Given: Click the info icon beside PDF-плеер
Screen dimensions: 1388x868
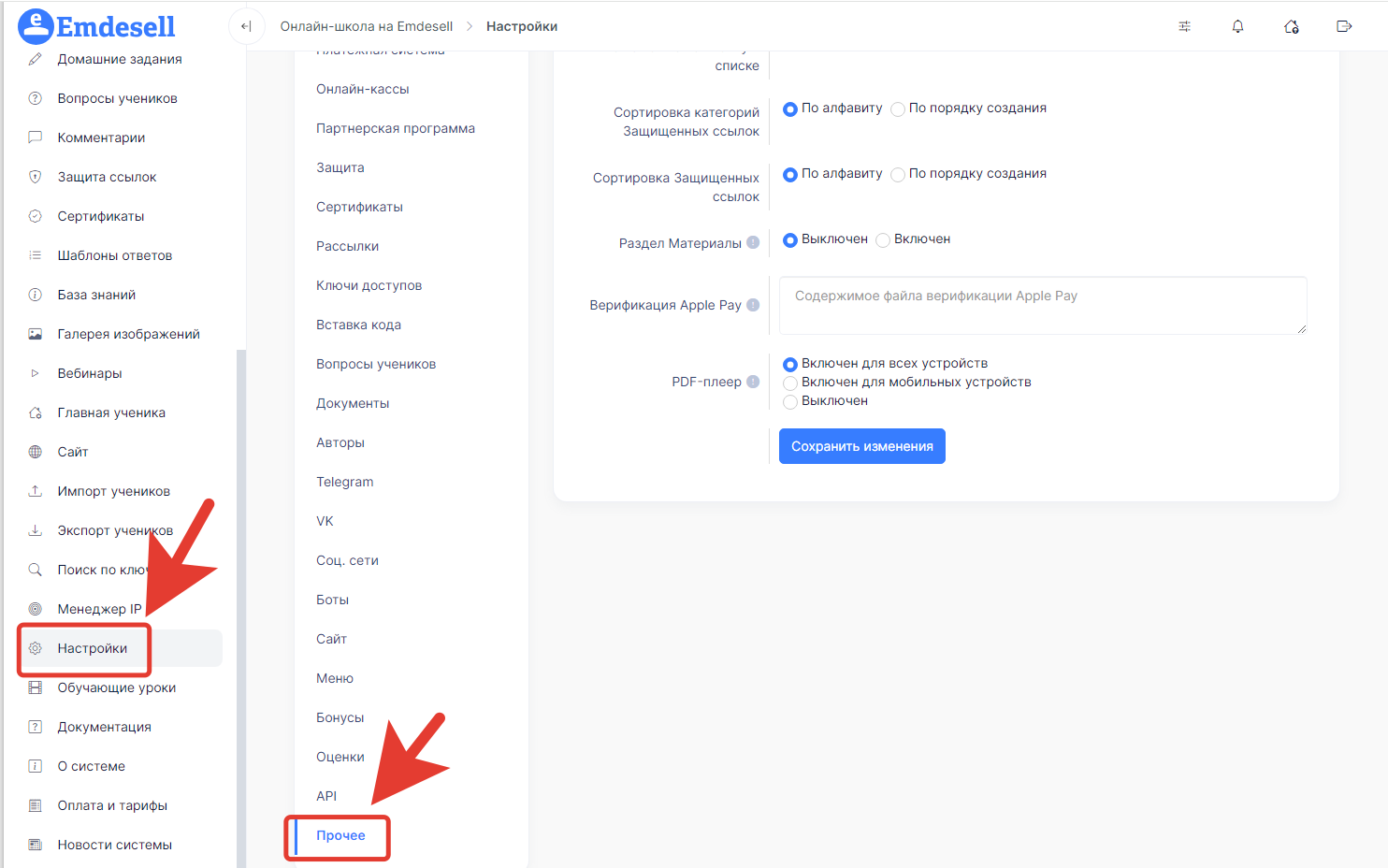Looking at the screenshot, I should [753, 382].
